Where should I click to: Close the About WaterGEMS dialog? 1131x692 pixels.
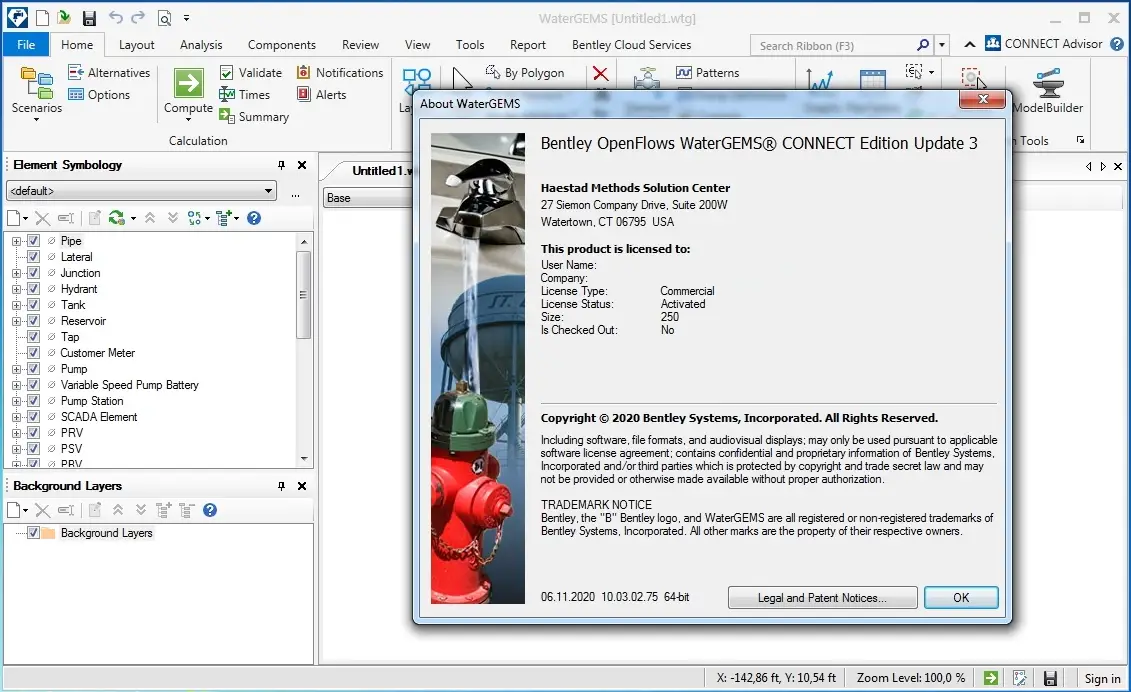982,100
